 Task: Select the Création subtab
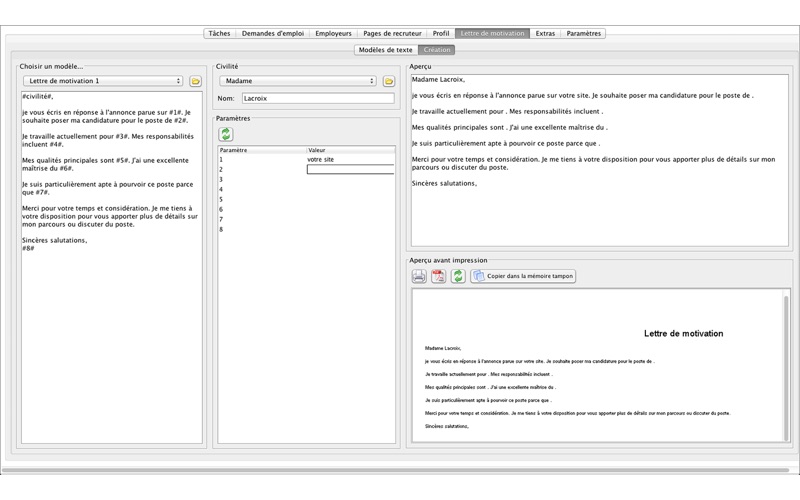click(437, 49)
